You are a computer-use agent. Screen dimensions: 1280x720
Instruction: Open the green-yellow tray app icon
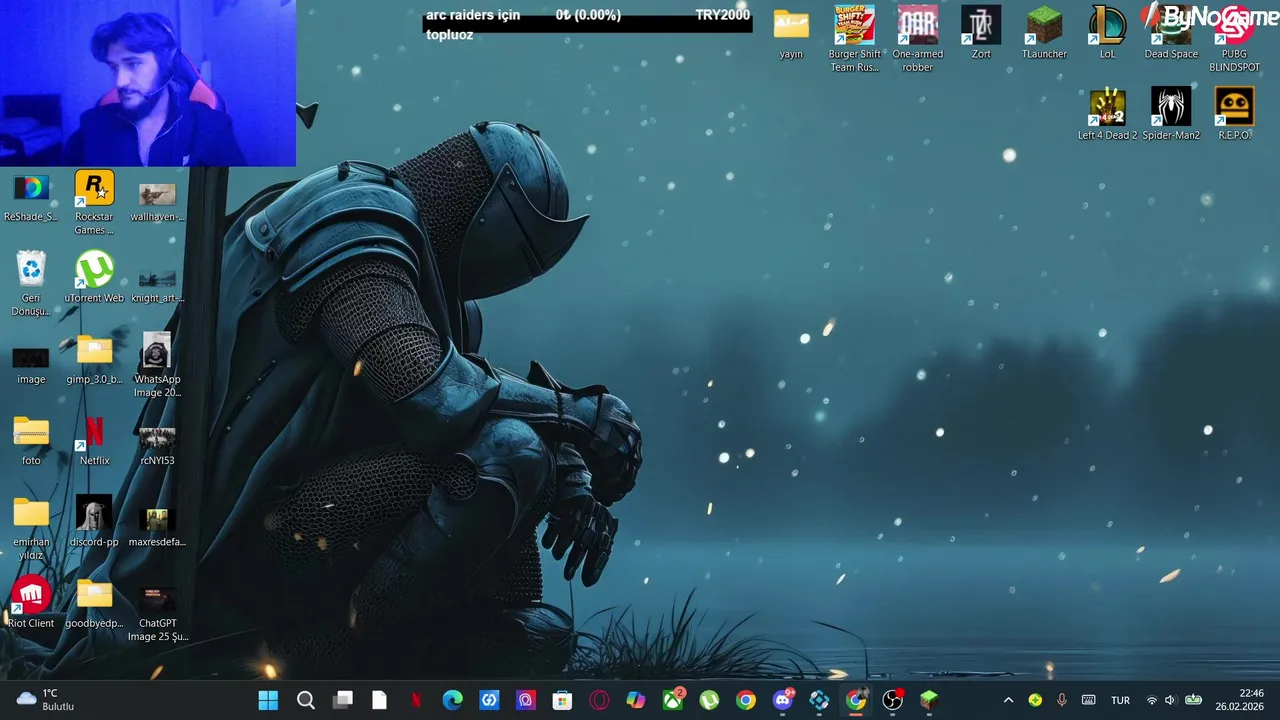point(1035,700)
